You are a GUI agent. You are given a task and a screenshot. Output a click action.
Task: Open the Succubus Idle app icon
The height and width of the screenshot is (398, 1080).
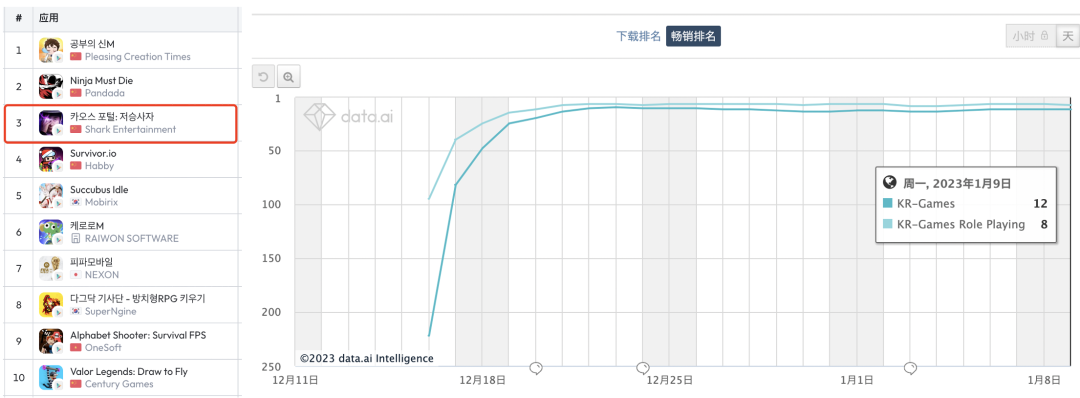[x=52, y=196]
